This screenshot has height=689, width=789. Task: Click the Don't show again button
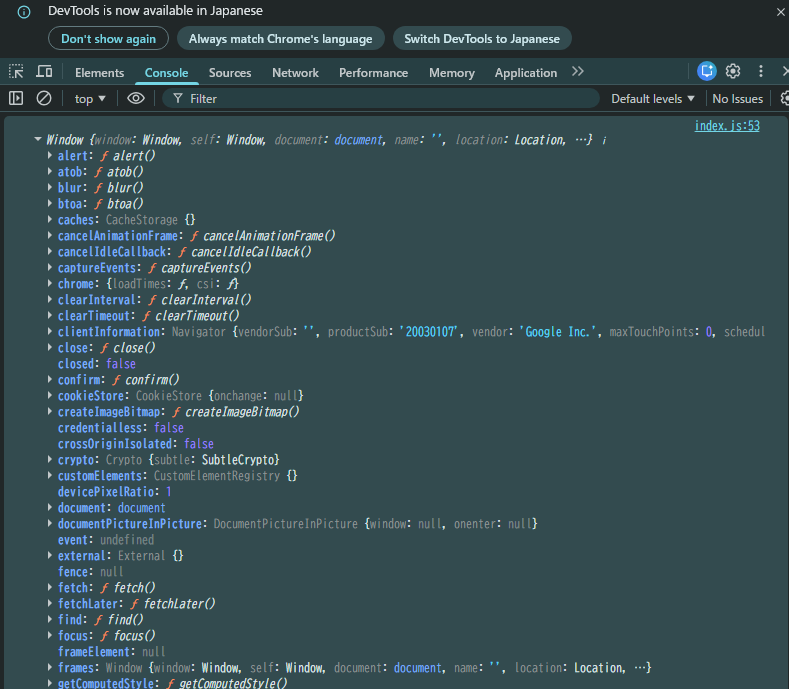(x=108, y=39)
